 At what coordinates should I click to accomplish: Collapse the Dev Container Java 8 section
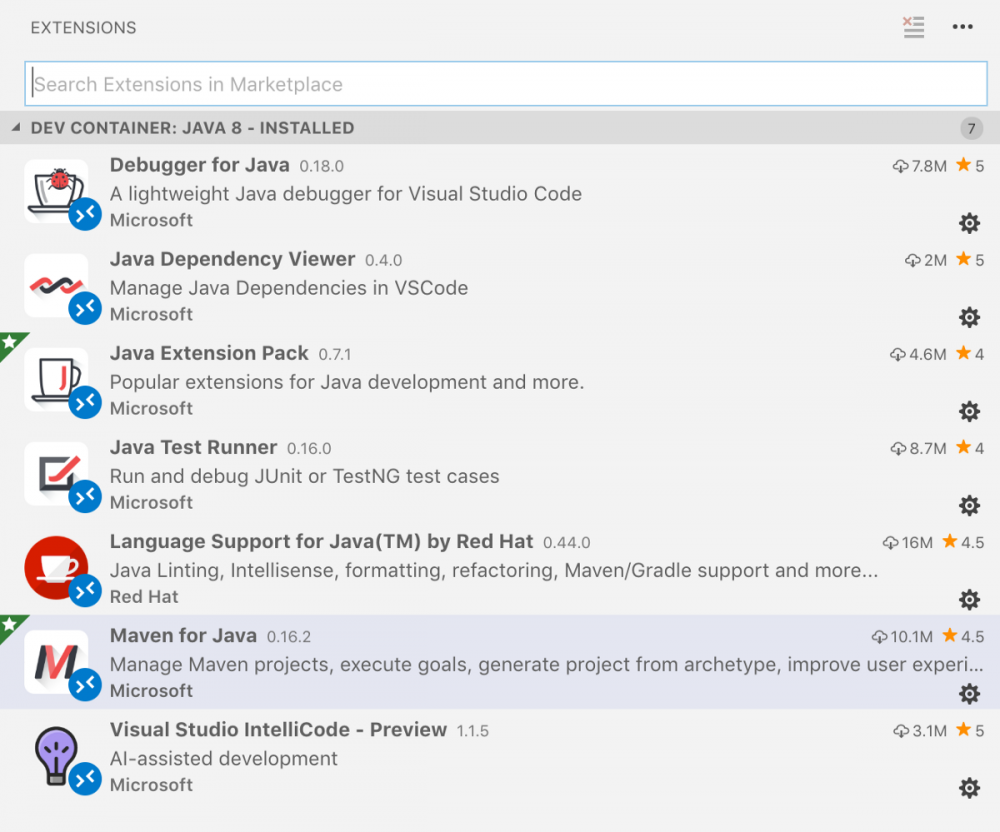point(16,128)
